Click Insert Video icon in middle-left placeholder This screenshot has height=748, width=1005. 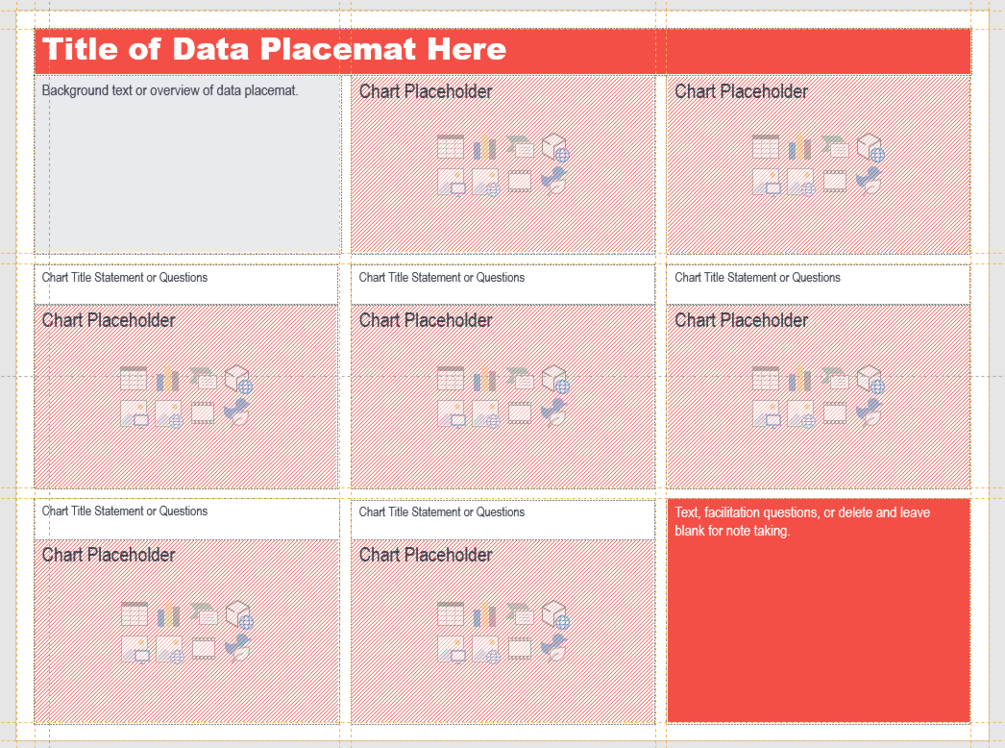(203, 412)
